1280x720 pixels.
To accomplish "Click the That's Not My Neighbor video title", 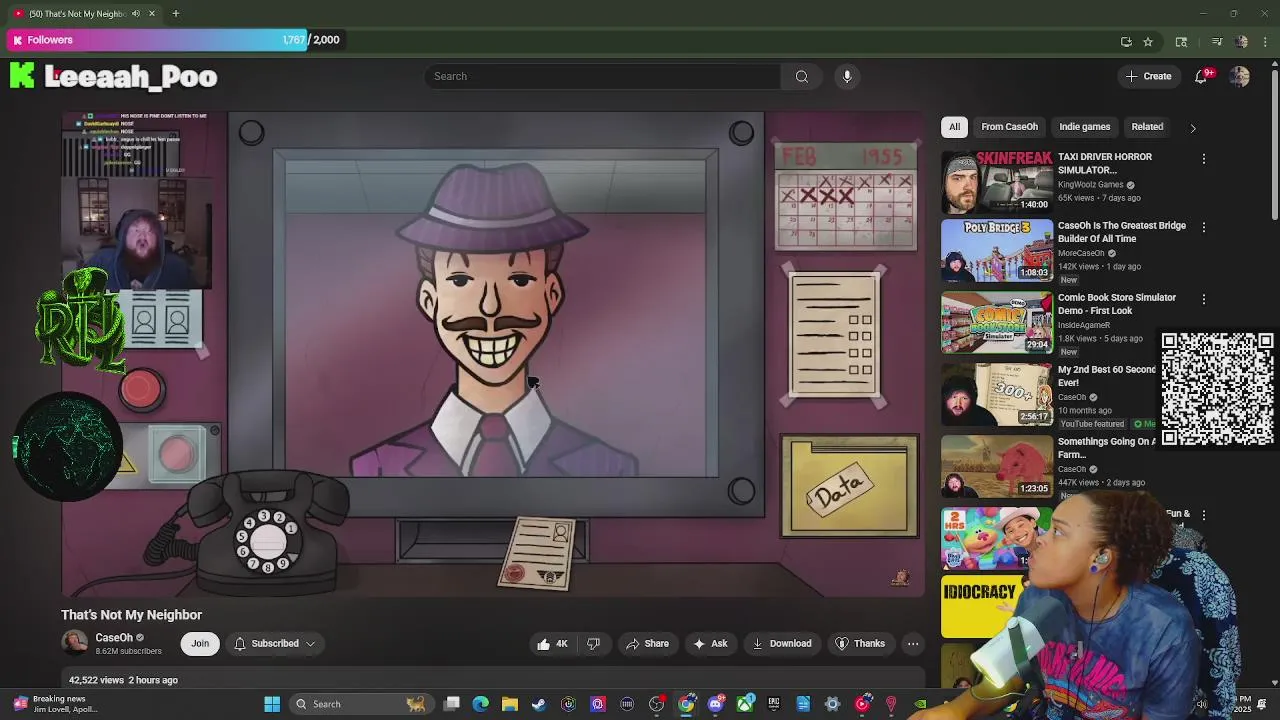I will click(x=131, y=615).
